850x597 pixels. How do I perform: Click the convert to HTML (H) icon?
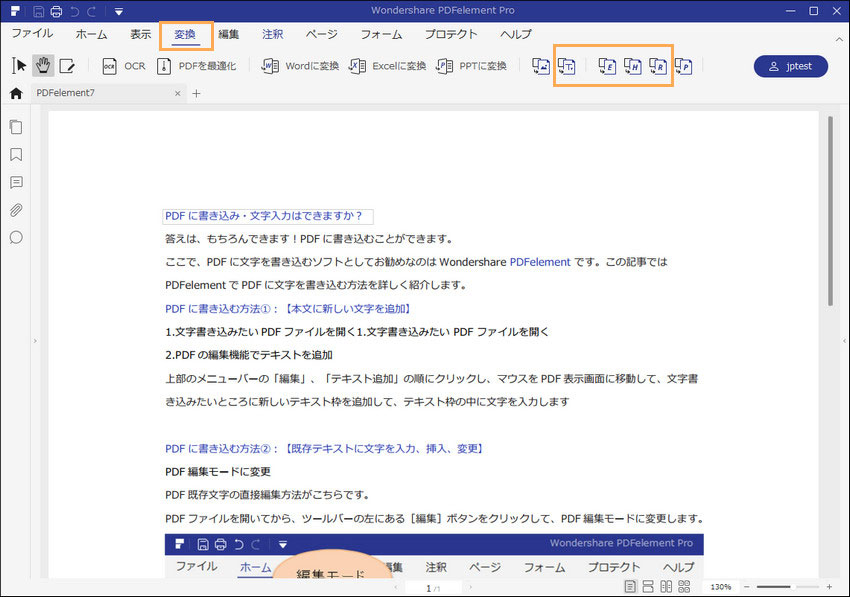click(x=632, y=66)
